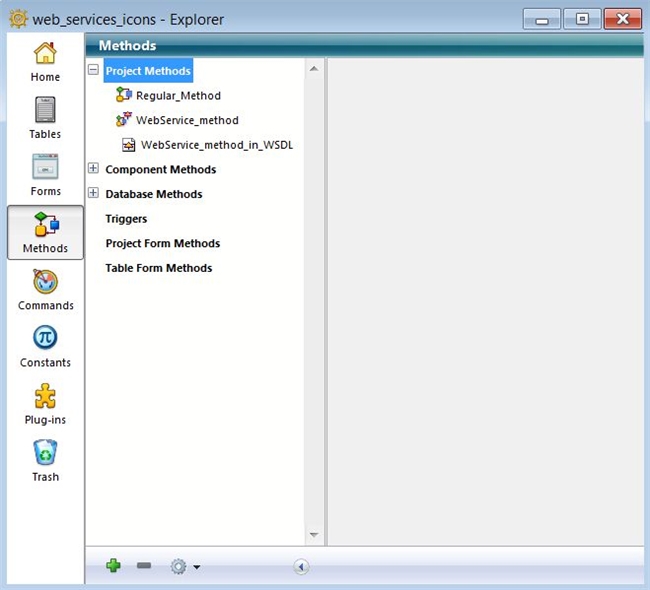Expand the Component Methods node

(93, 169)
